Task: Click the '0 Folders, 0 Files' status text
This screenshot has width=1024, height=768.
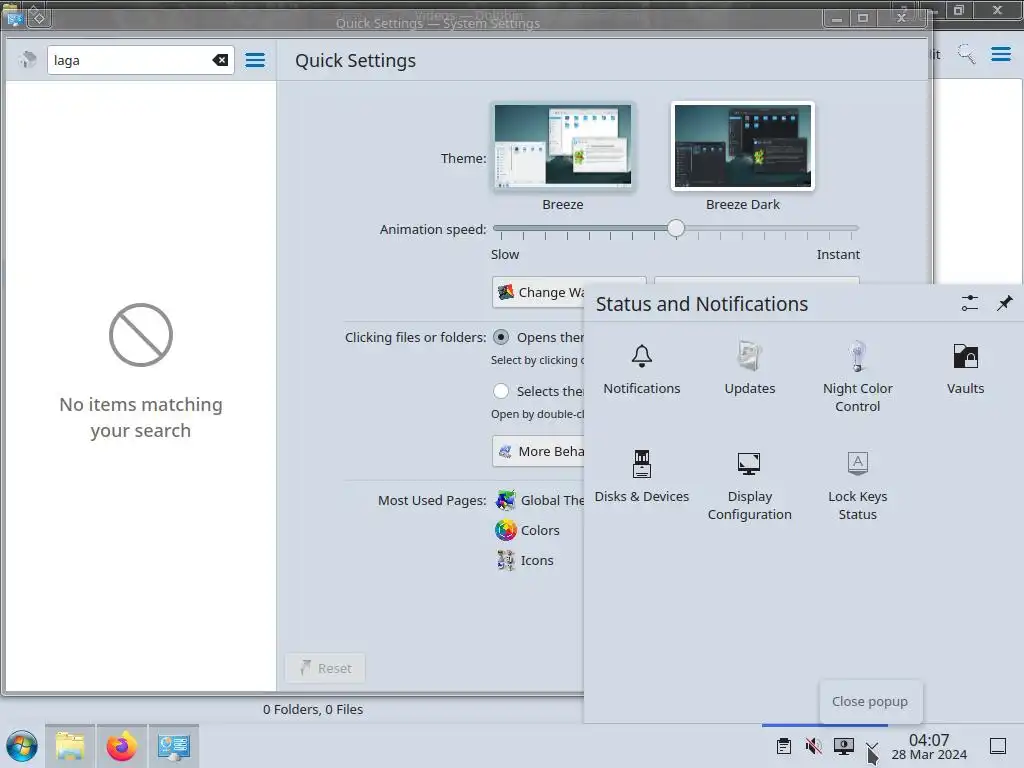Action: tap(313, 709)
